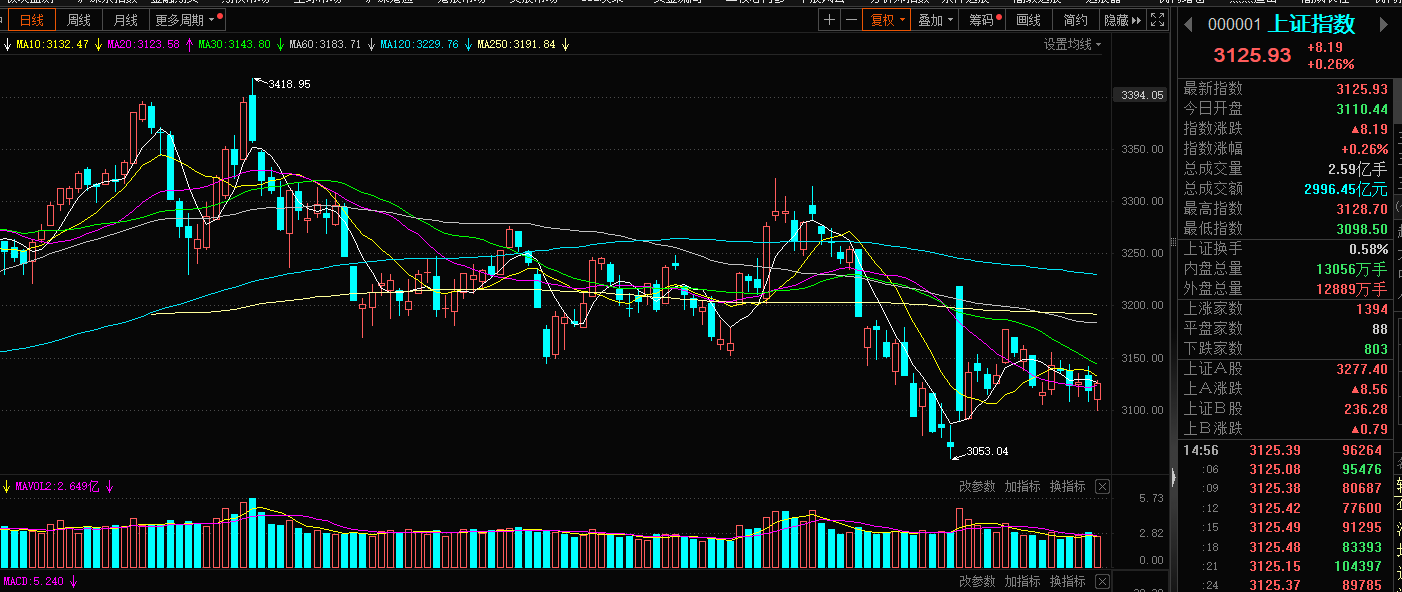Click 上证A股 value 3277.40

[1362, 369]
